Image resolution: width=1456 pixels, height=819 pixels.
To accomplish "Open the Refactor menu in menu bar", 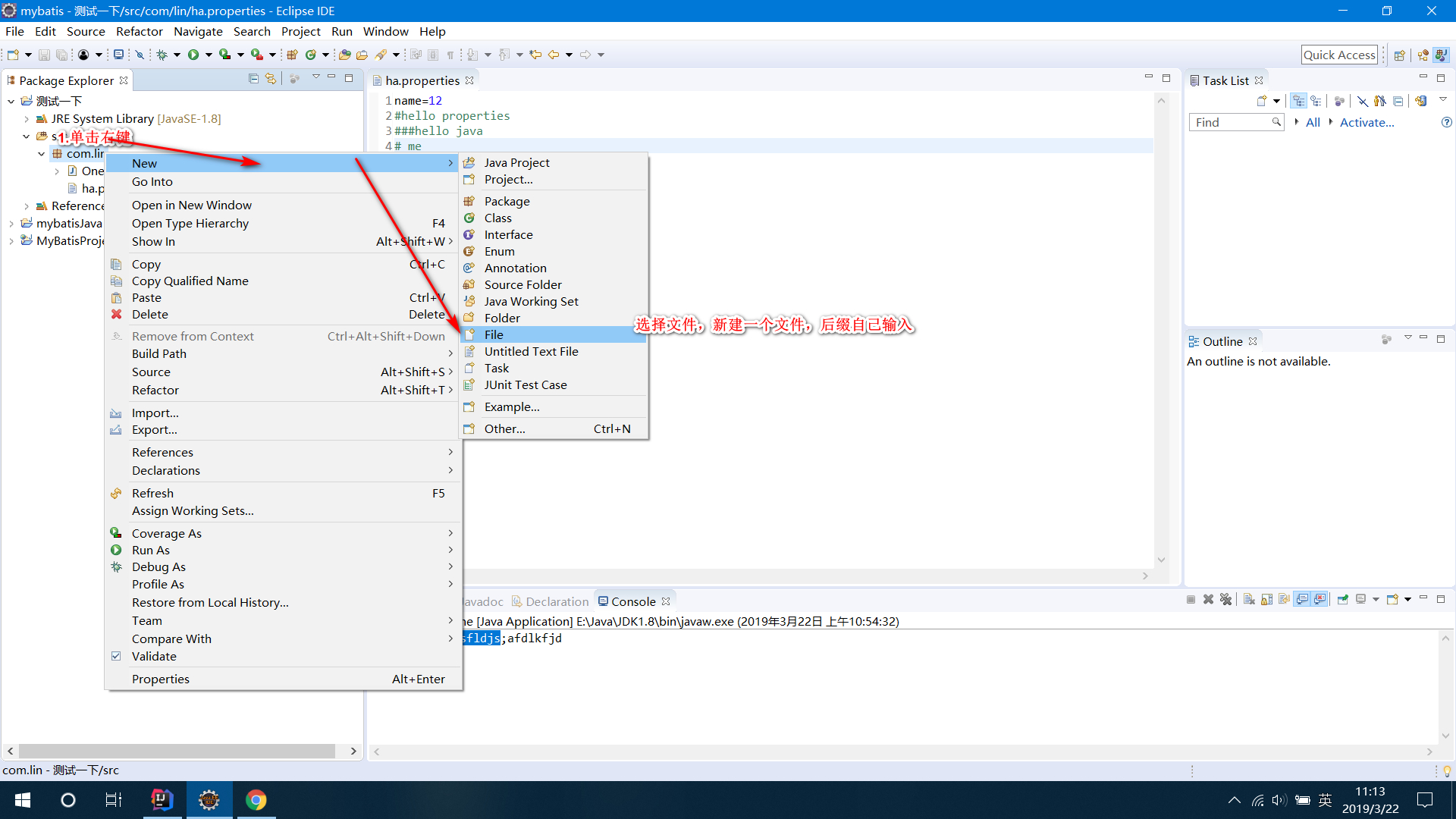I will click(139, 31).
